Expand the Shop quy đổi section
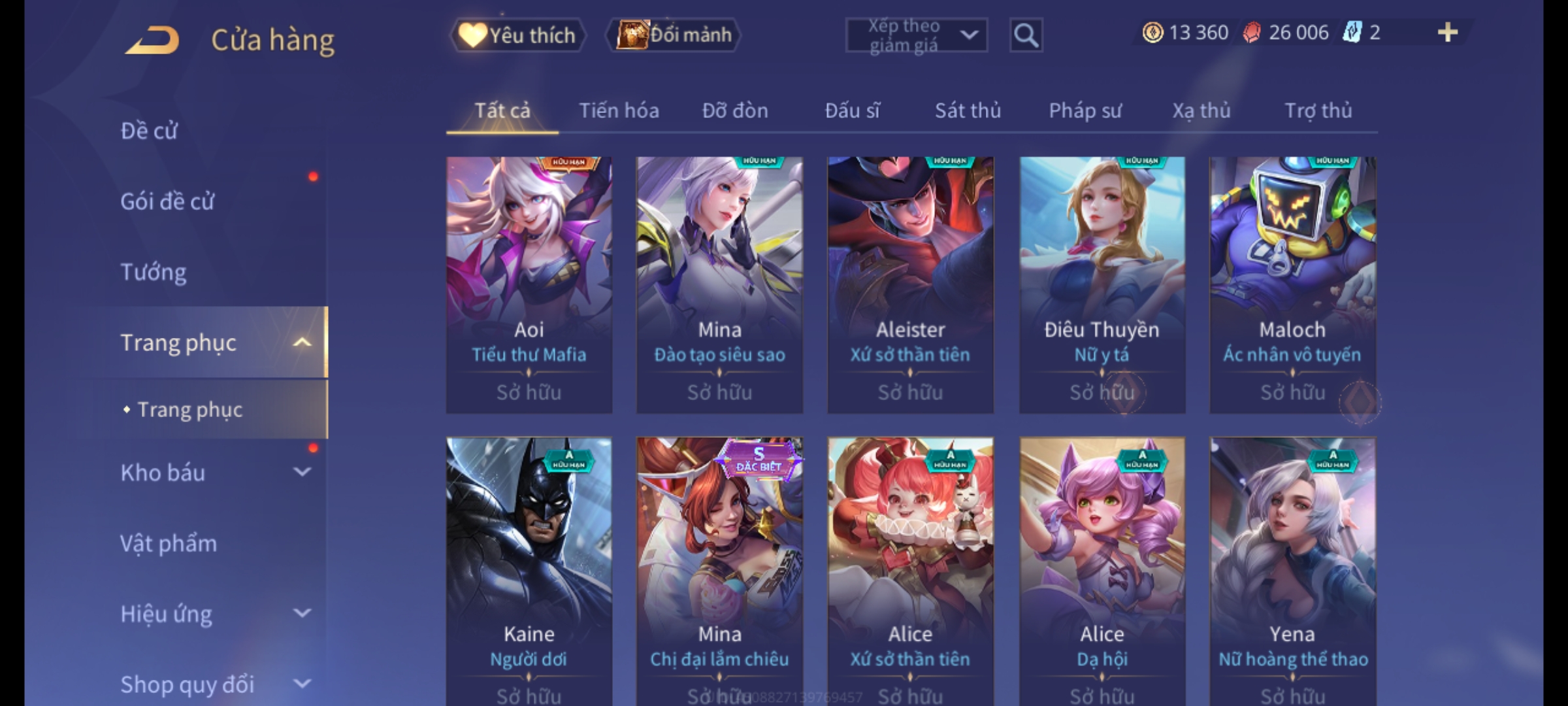 coord(302,684)
